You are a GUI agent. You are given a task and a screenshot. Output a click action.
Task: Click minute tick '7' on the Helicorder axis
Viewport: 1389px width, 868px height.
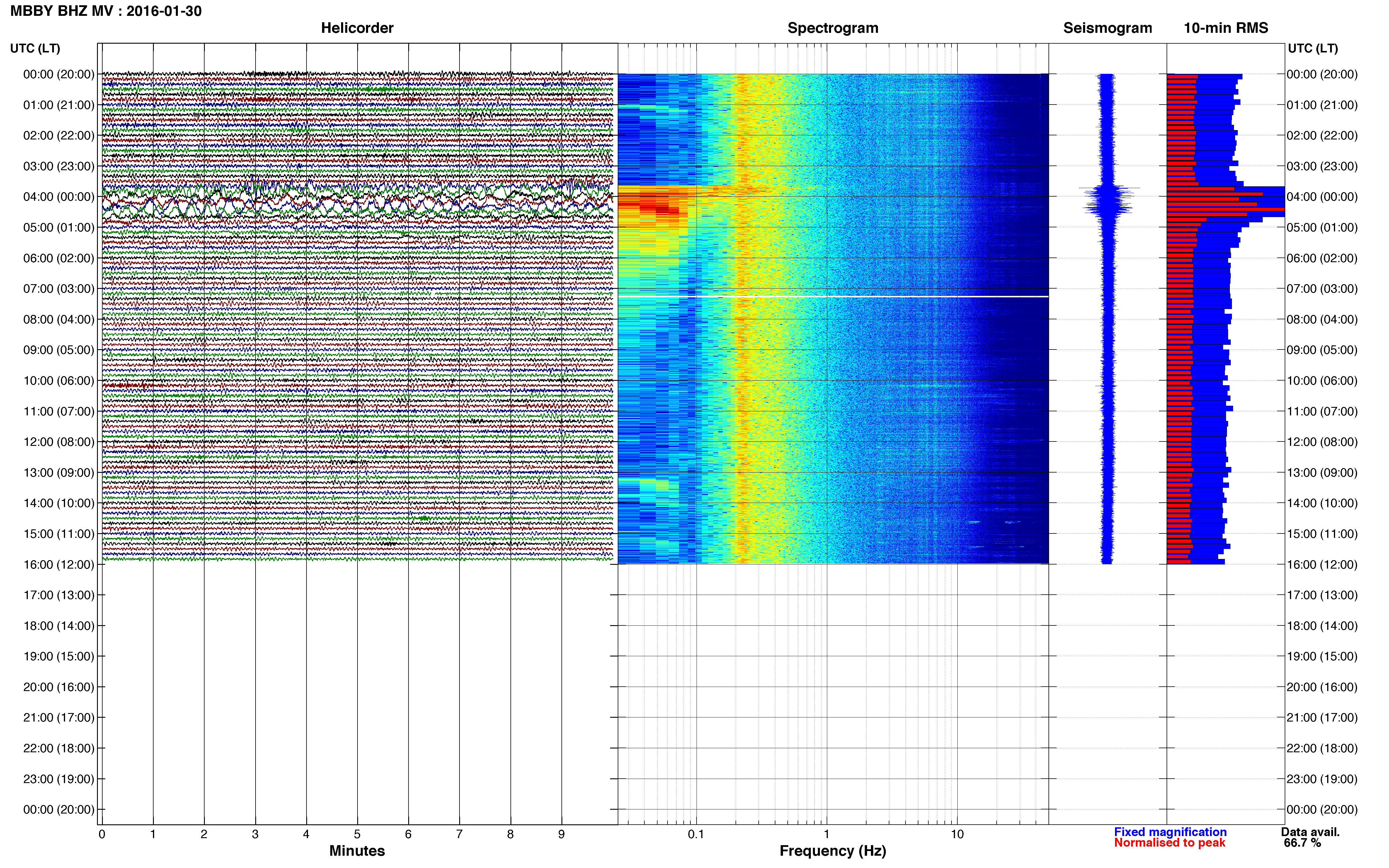tap(459, 834)
